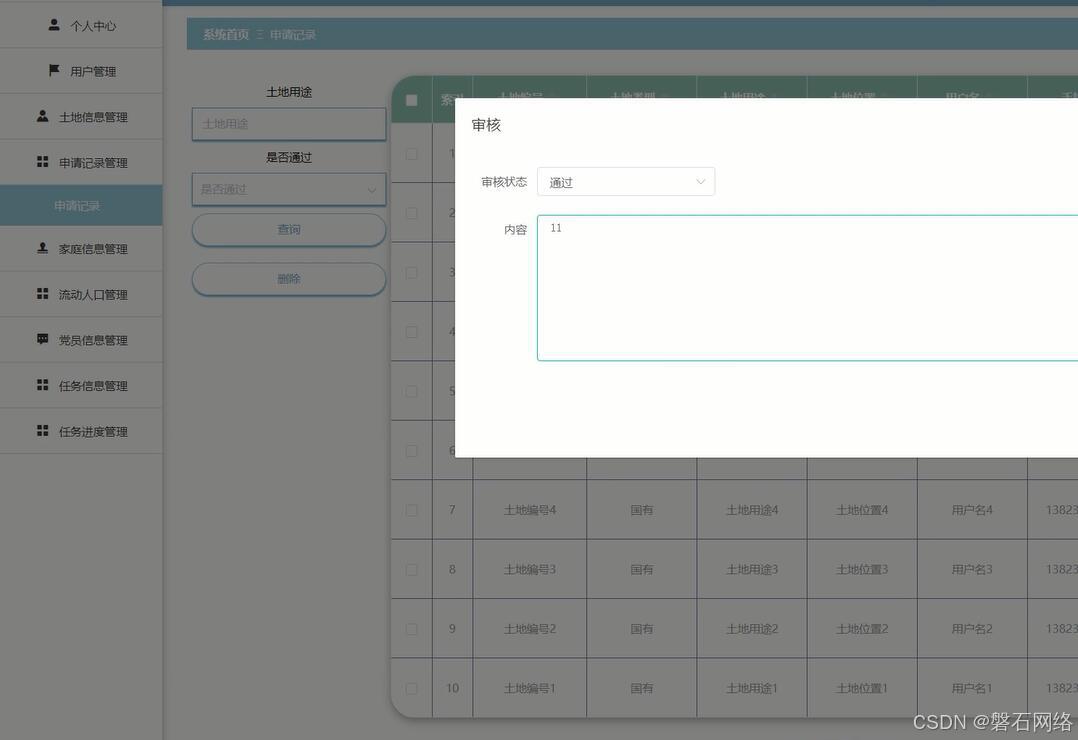
Task: Click inside the 内容 textarea
Action: (807, 287)
